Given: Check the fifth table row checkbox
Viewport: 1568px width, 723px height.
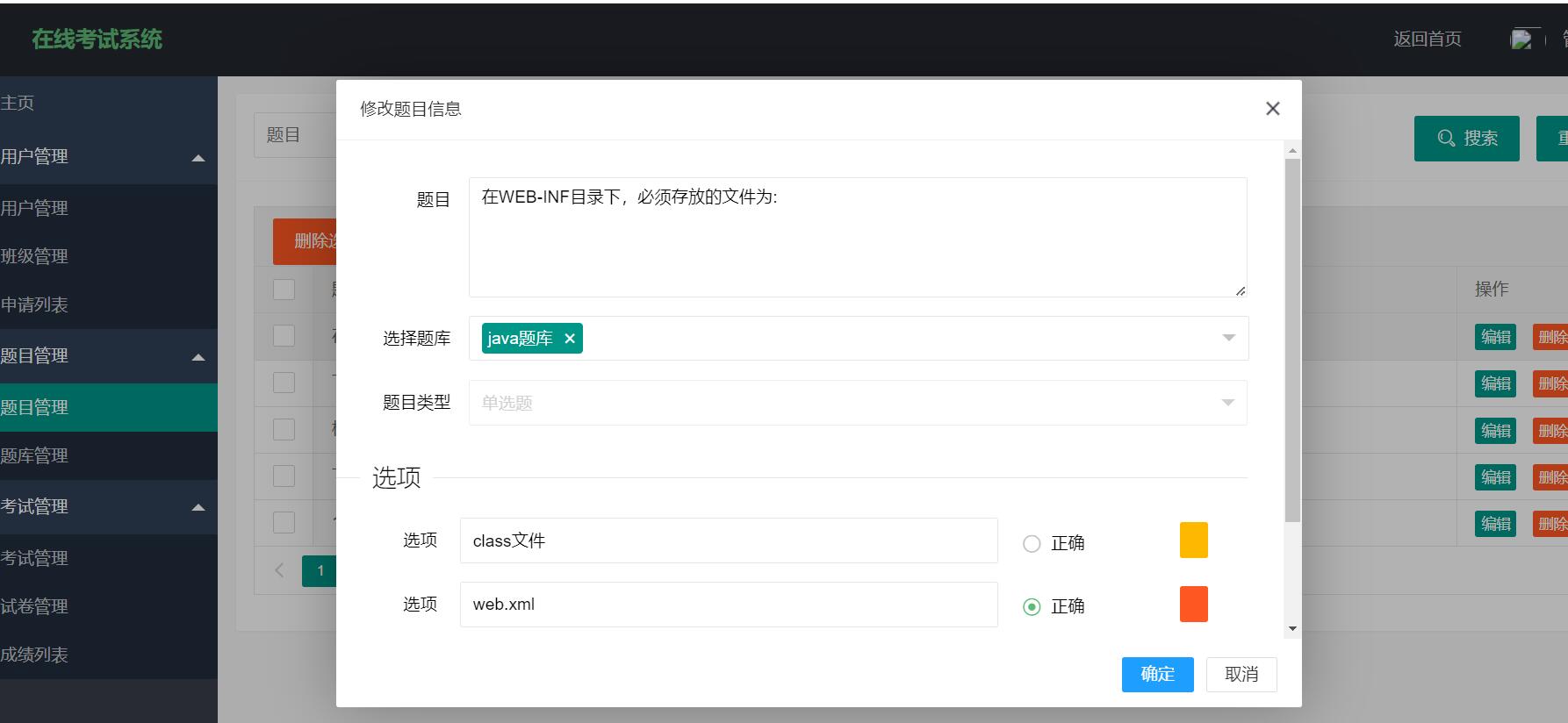Looking at the screenshot, I should [x=284, y=523].
